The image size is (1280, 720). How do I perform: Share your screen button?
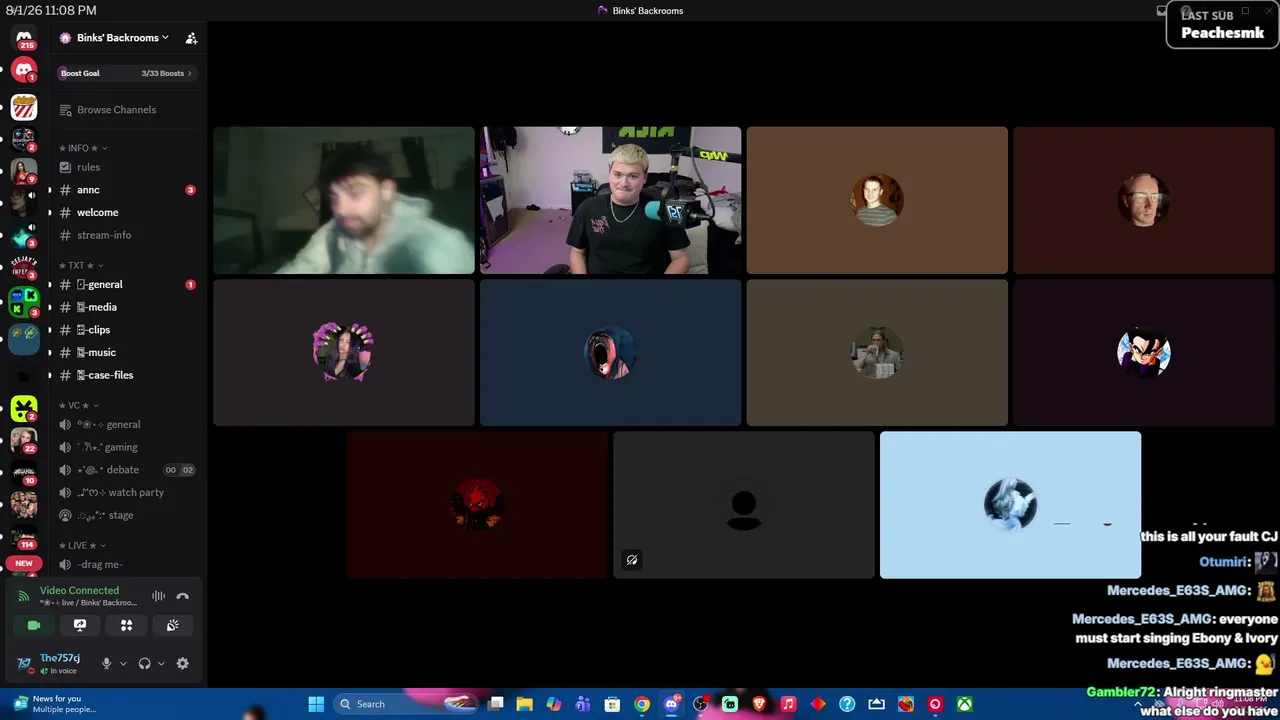click(x=80, y=625)
